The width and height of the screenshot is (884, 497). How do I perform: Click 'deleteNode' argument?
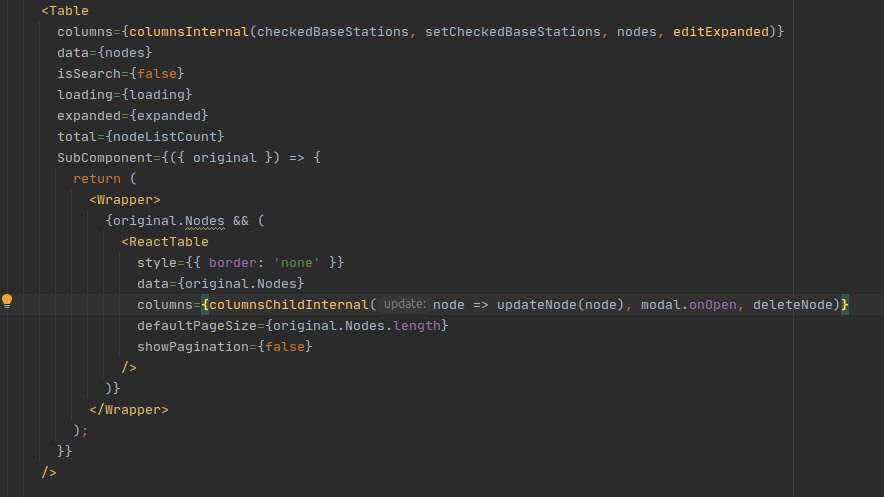(793, 305)
